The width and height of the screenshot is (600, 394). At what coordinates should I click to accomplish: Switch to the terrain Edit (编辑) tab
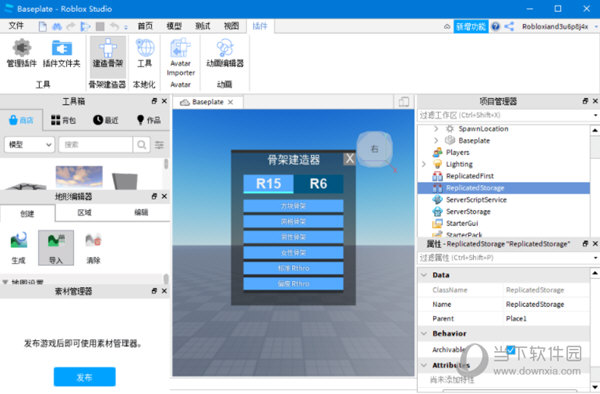(141, 212)
